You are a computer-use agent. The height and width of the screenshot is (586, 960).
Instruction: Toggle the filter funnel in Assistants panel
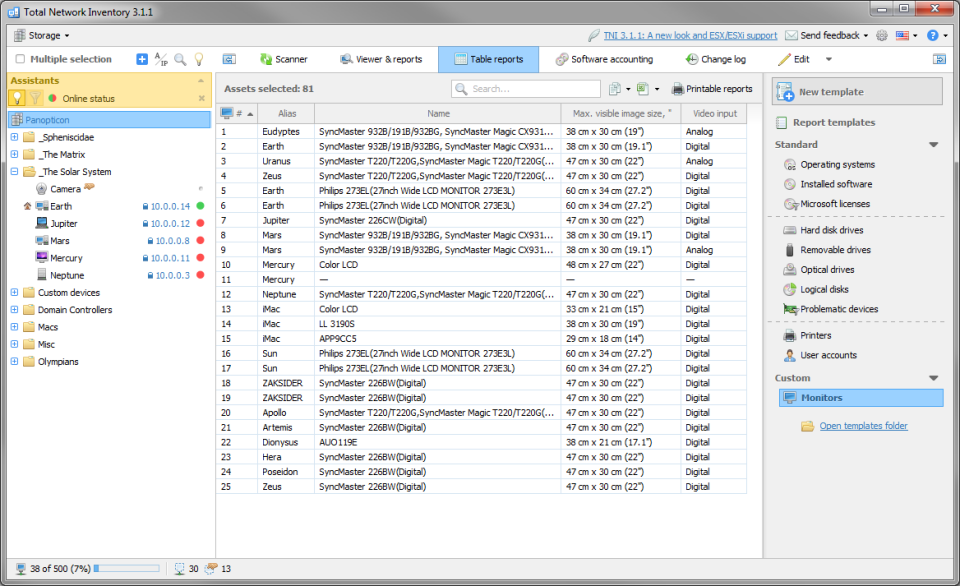coord(37,98)
